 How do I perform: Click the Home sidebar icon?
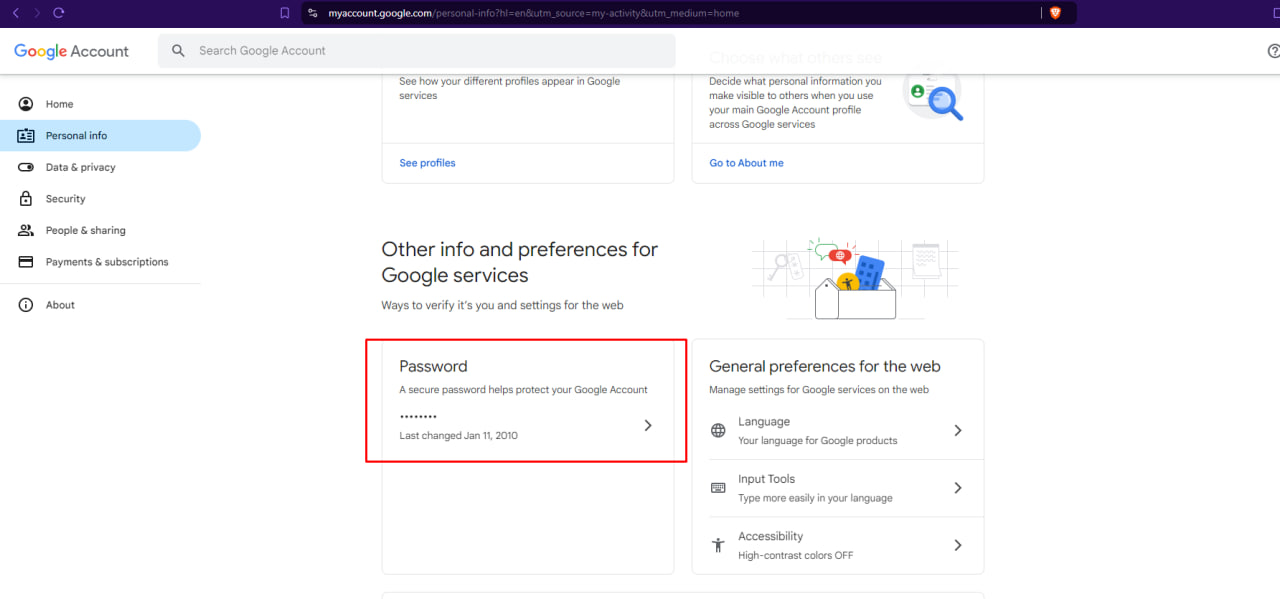(26, 104)
